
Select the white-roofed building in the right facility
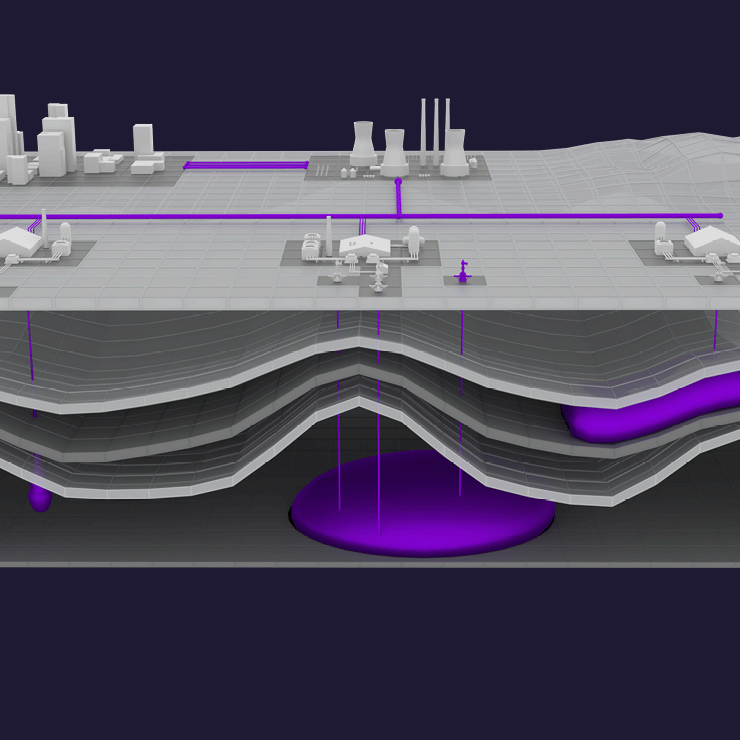[710, 240]
